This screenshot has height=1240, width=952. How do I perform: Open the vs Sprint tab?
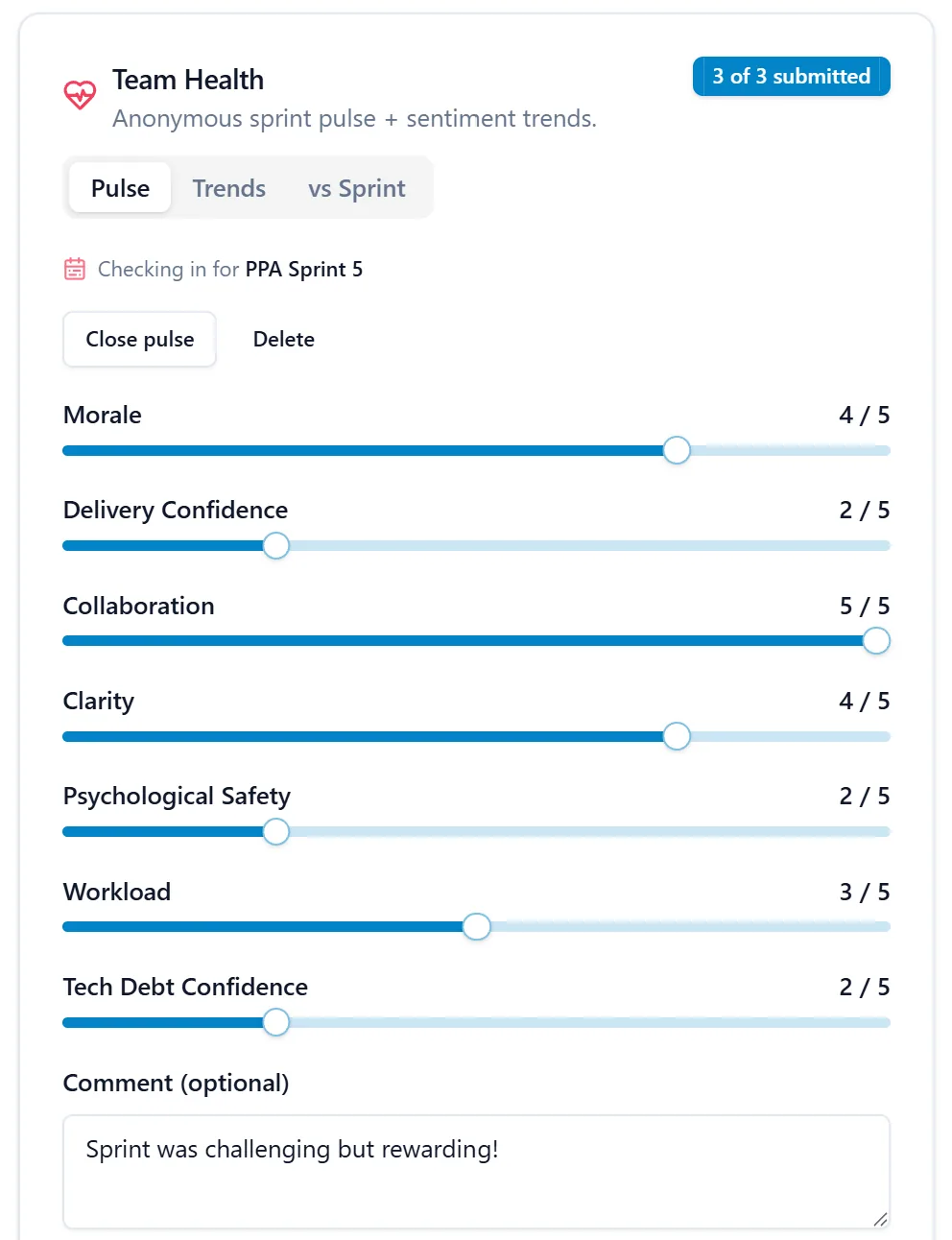pos(357,188)
